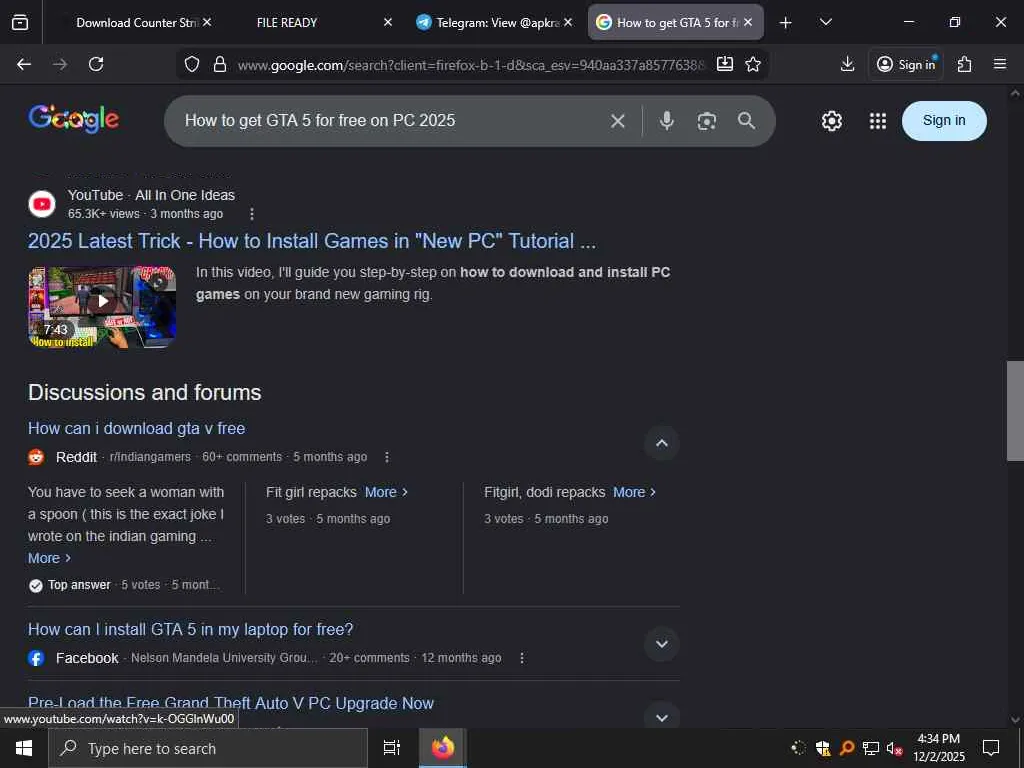This screenshot has width=1024, height=768.
Task: Select the 'How to get GTA 5' tab
Action: click(676, 23)
